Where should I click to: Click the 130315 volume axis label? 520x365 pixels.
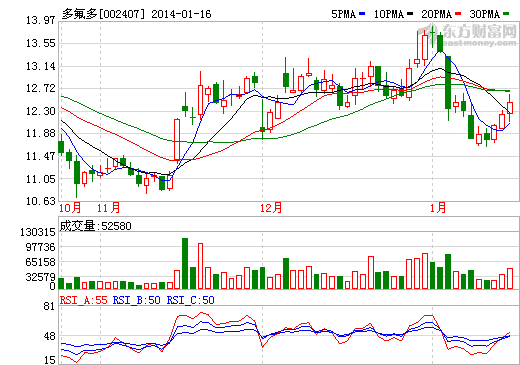(x=37, y=232)
